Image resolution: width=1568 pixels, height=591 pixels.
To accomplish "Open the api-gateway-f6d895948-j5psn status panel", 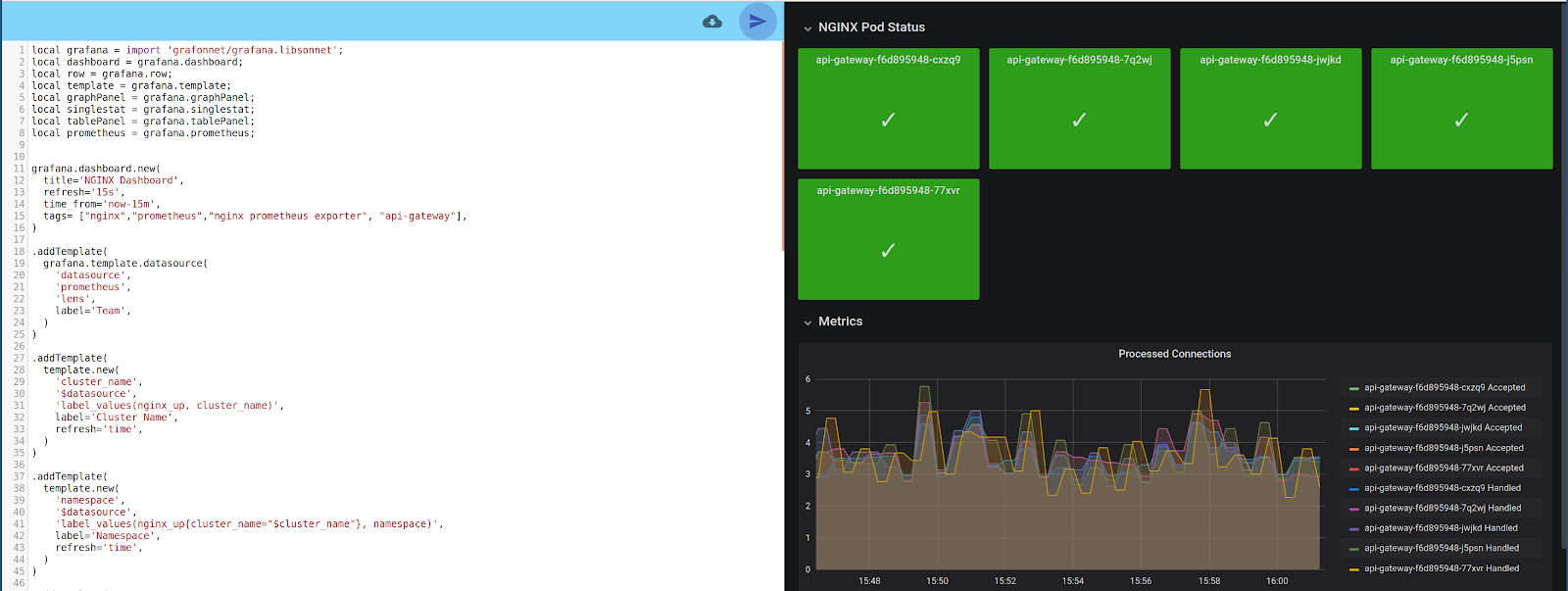I will pyautogui.click(x=1461, y=109).
